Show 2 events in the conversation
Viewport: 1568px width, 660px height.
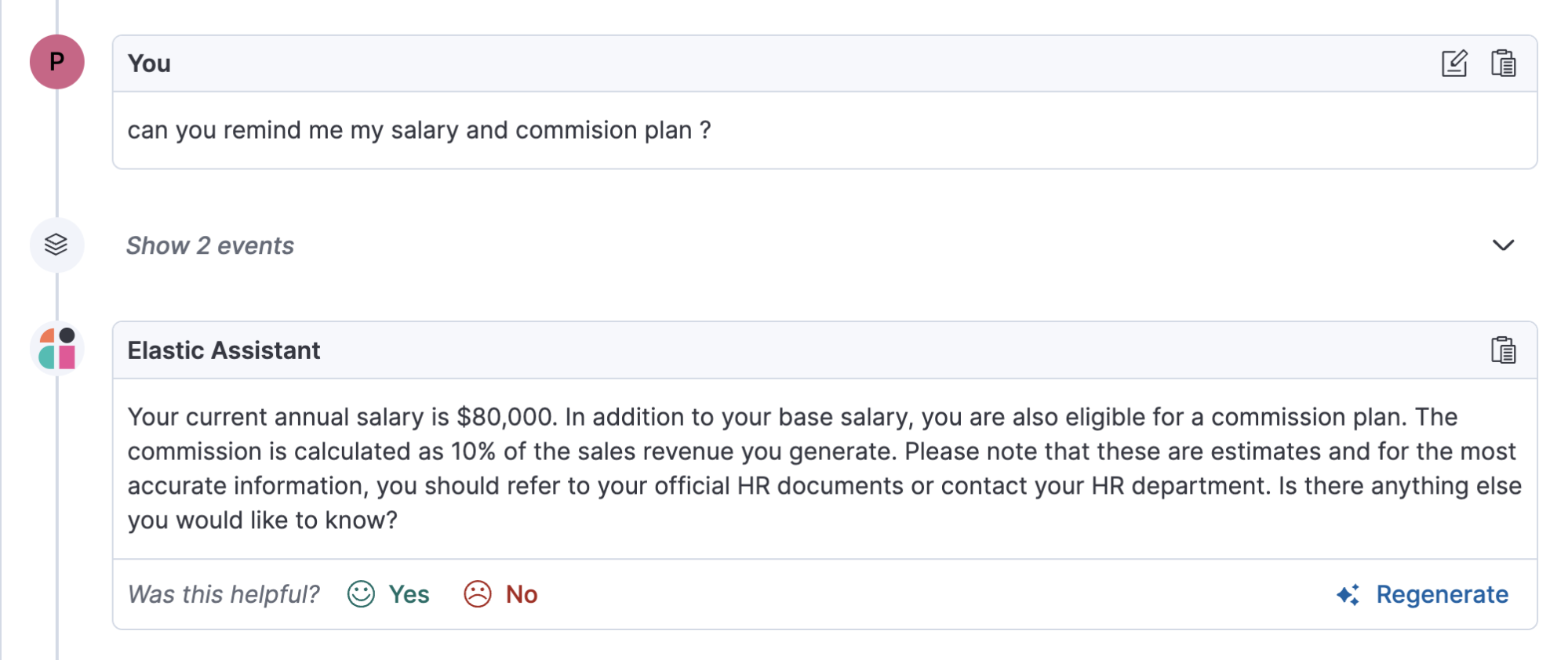tap(210, 246)
